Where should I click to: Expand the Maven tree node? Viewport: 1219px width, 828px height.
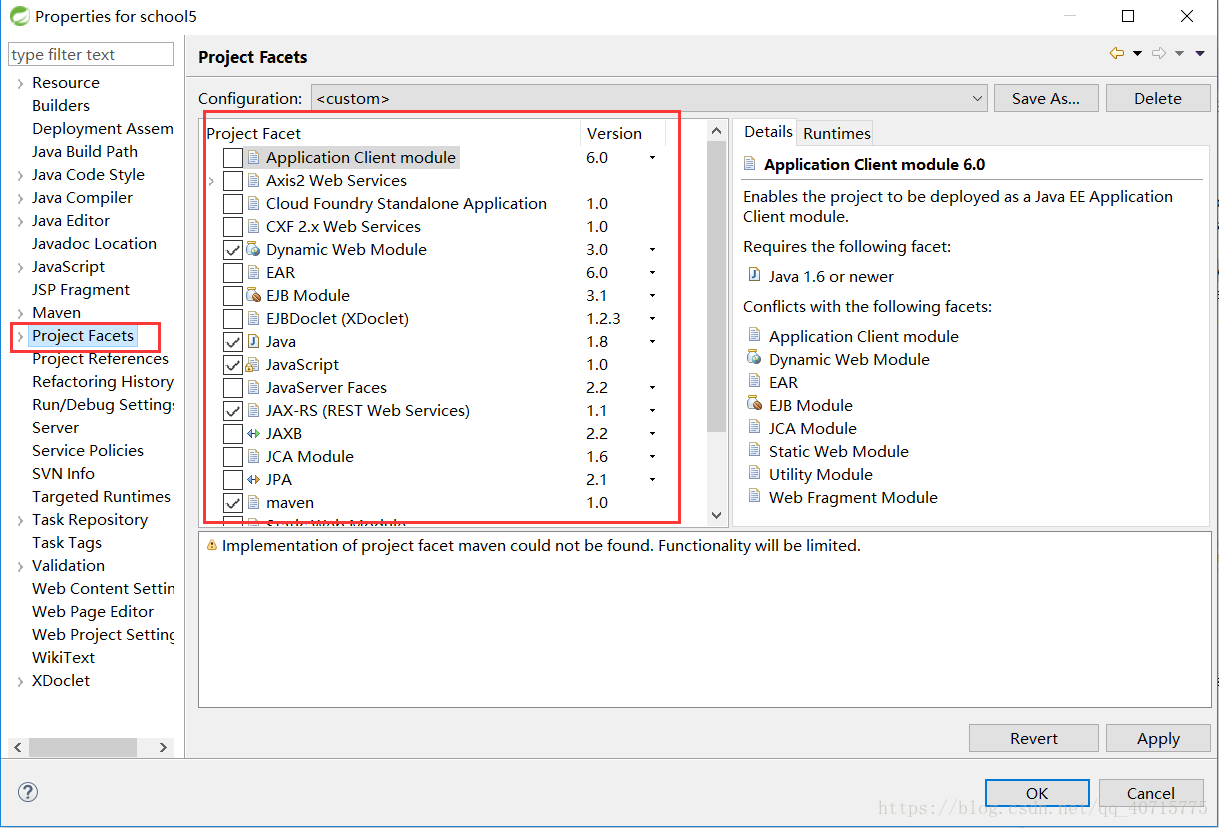click(x=20, y=313)
